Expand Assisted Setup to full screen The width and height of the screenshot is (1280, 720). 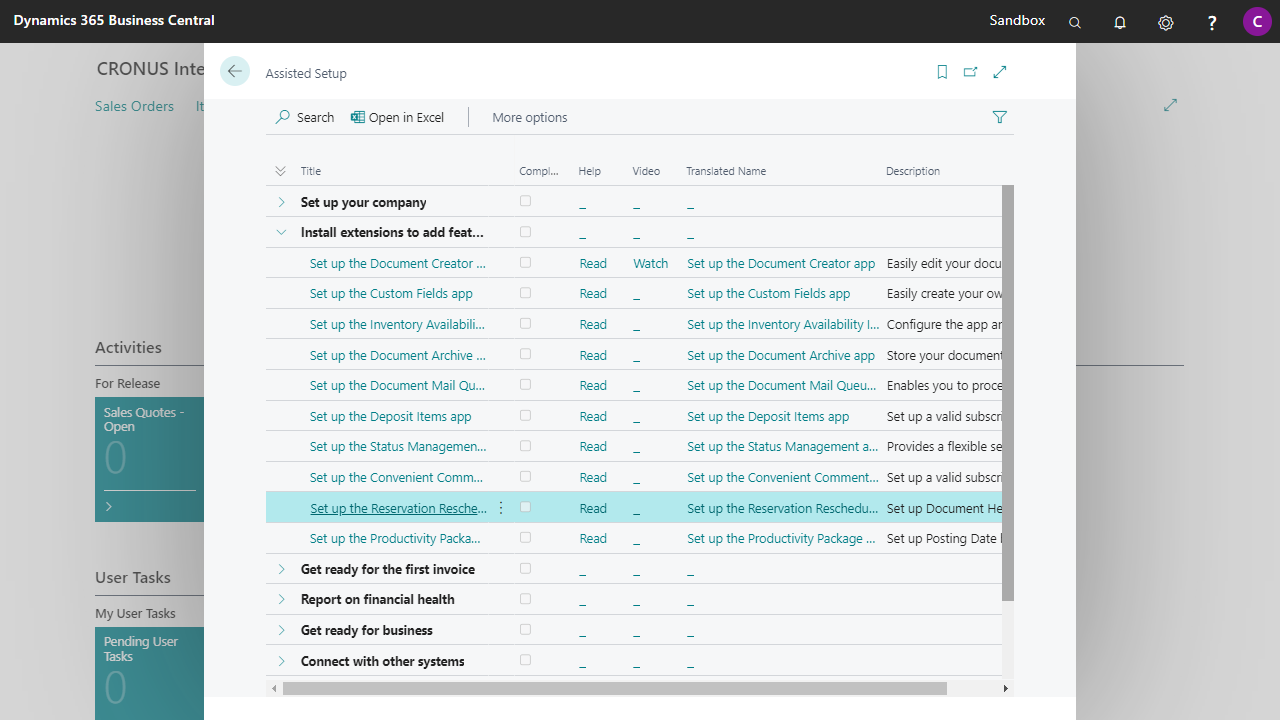[1000, 72]
